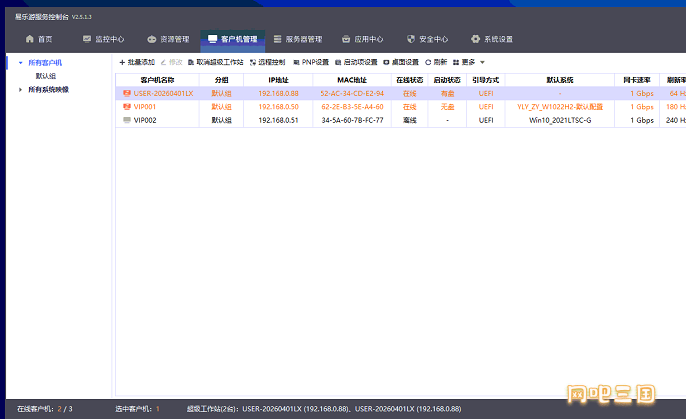This screenshot has width=686, height=419.
Task: Select 默认组 in the sidebar tree
Action: tap(46, 76)
